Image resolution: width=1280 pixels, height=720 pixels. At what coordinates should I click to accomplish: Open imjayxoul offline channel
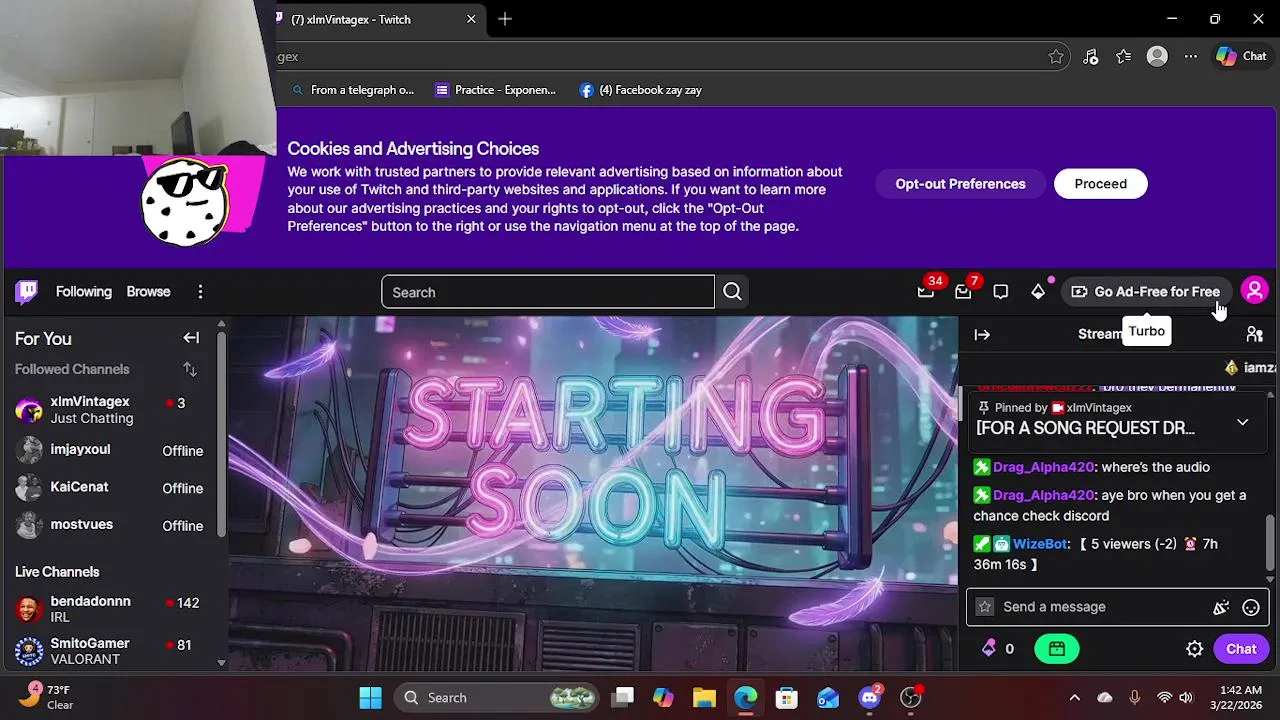coord(110,451)
